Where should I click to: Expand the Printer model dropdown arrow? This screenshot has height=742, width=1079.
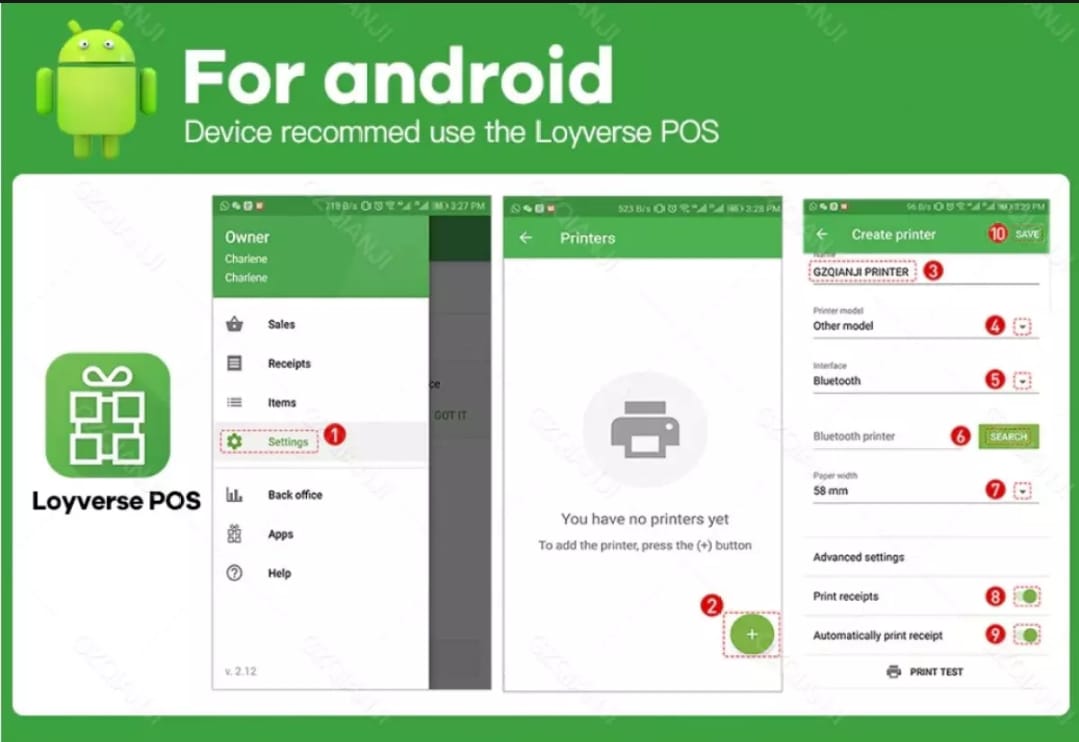coord(1023,326)
